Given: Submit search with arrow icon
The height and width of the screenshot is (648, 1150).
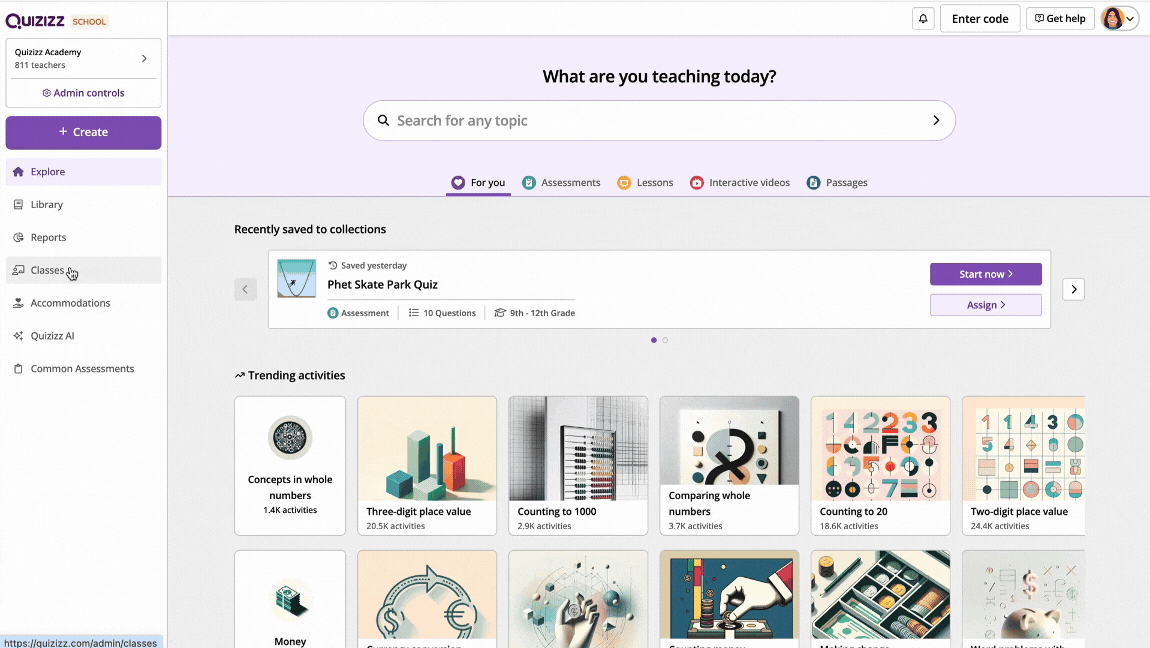Looking at the screenshot, I should (936, 120).
